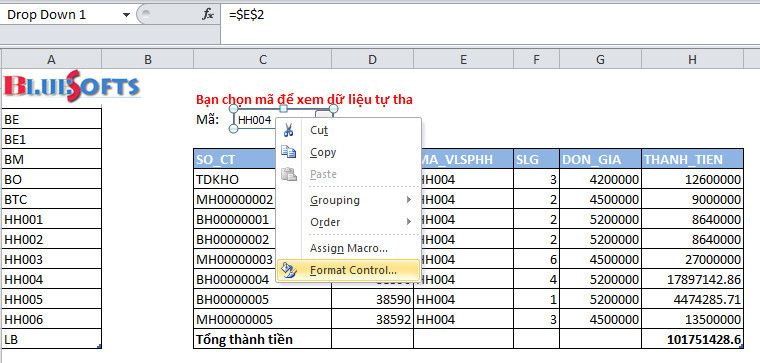760x363 pixels.
Task: Select Grouping in the context menu
Action: (x=348, y=200)
